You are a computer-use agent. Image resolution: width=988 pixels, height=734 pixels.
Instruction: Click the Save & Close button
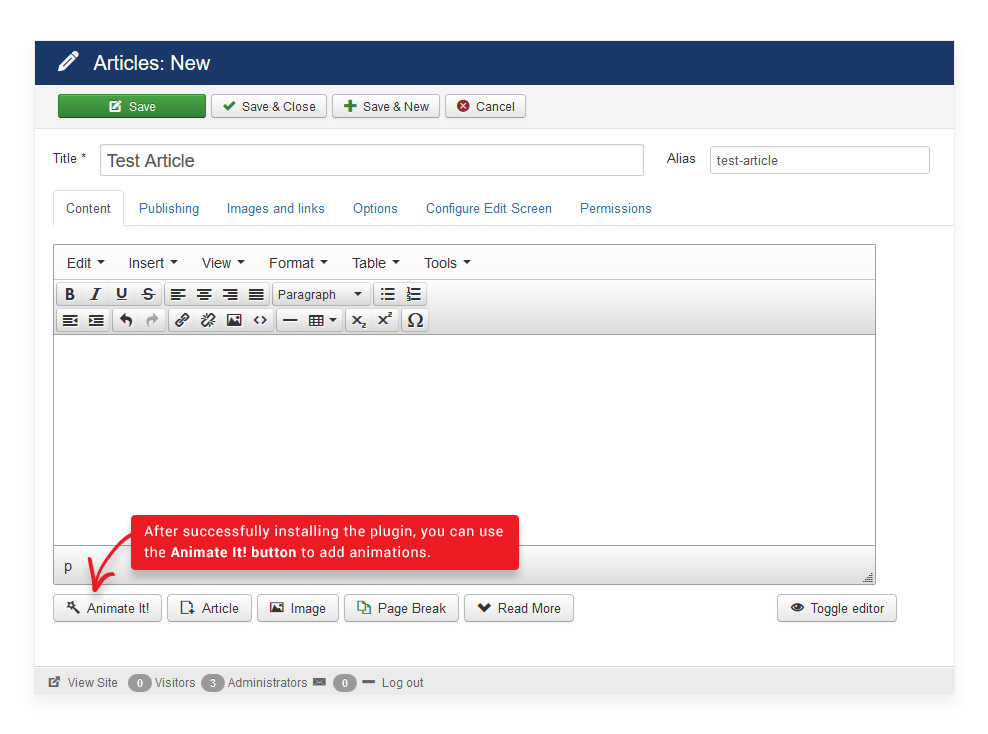269,106
